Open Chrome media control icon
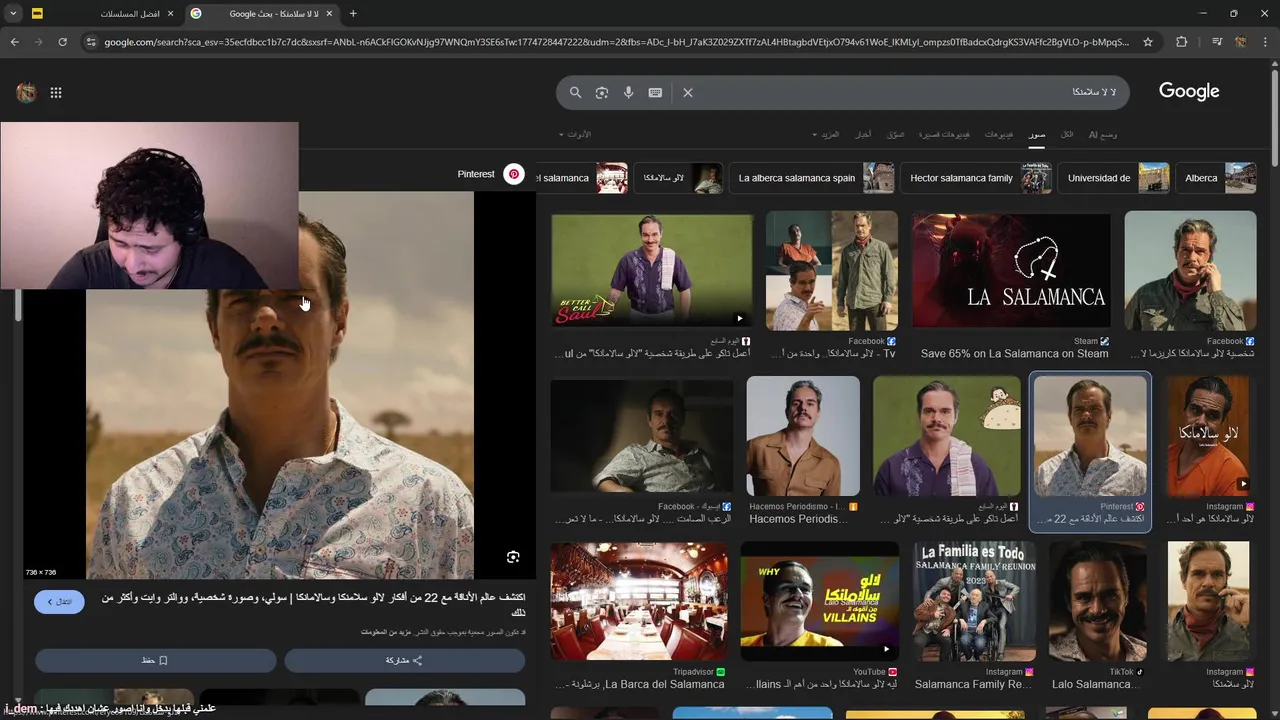Viewport: 1280px width, 720px height. pos(1217,42)
